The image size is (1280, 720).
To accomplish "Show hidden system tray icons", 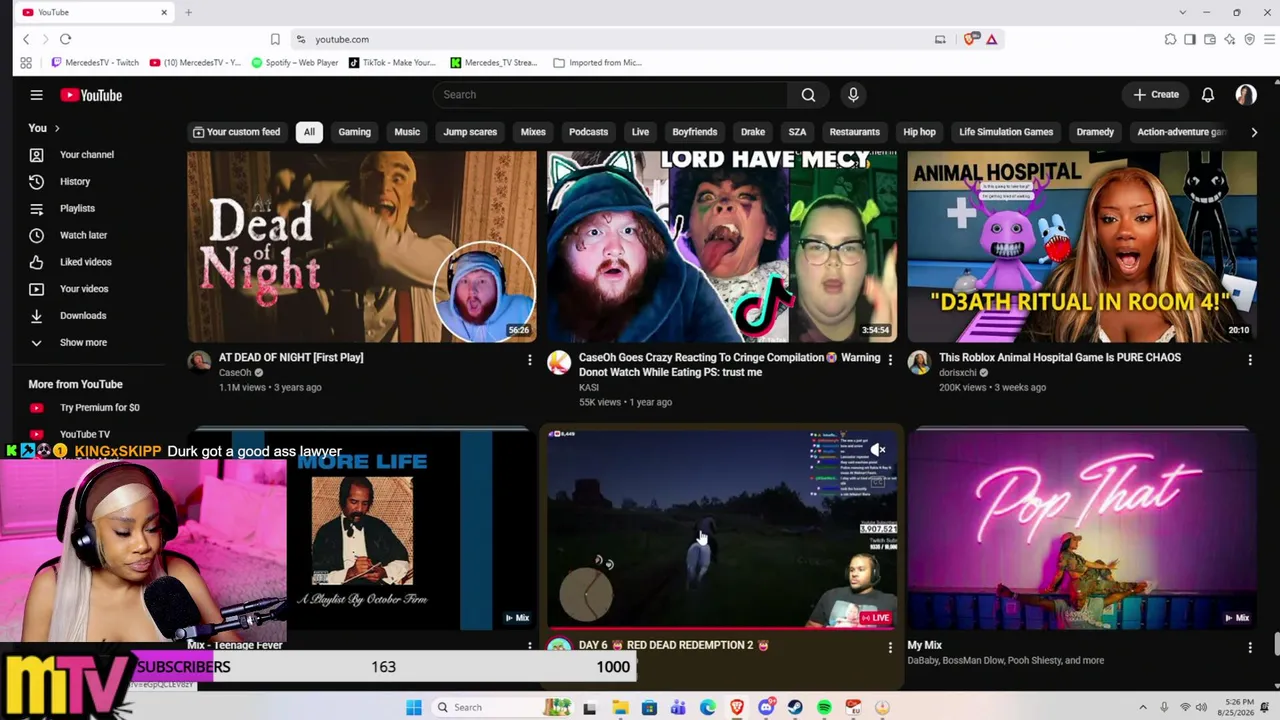I will tap(1143, 707).
